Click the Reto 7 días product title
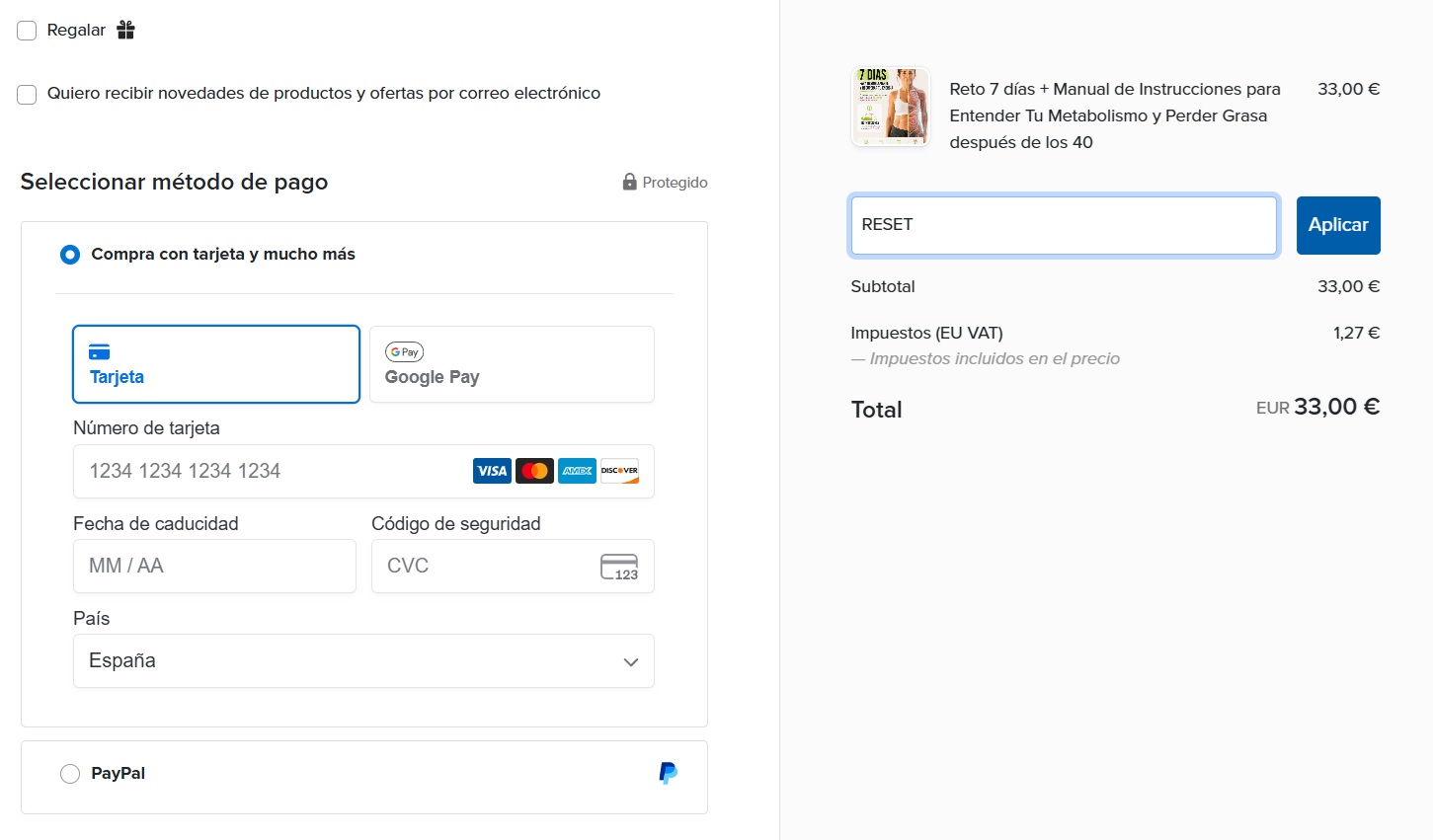 tap(1115, 115)
